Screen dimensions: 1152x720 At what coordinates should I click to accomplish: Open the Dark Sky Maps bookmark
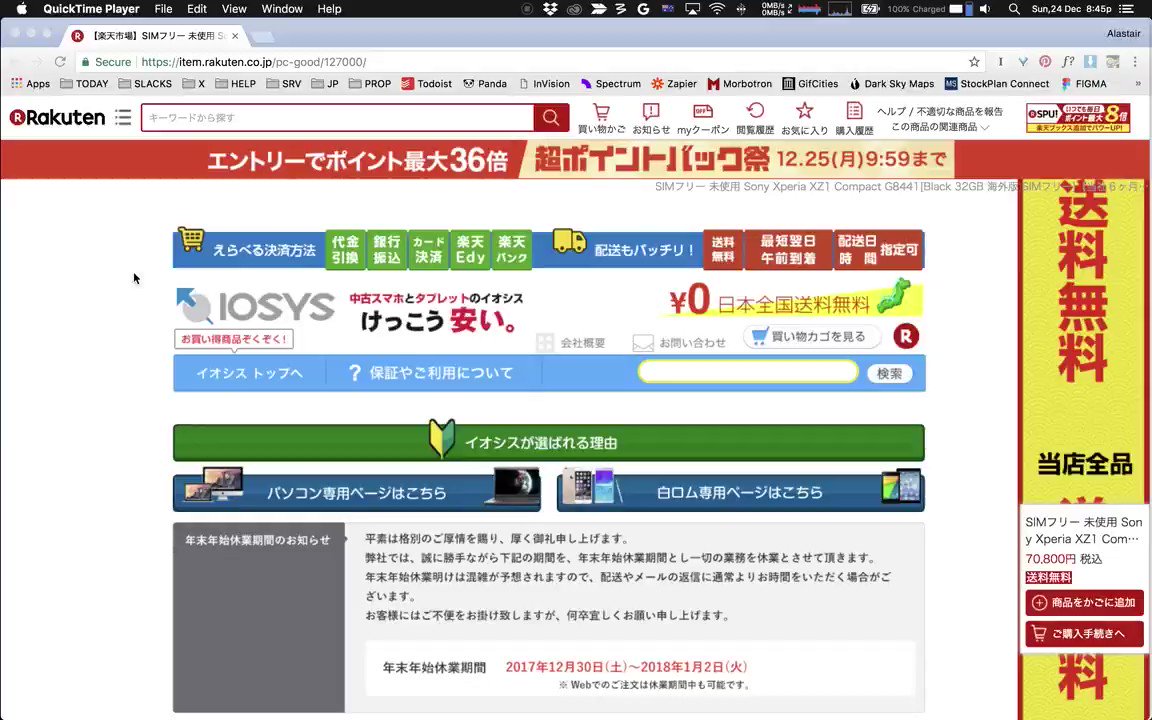[892, 84]
